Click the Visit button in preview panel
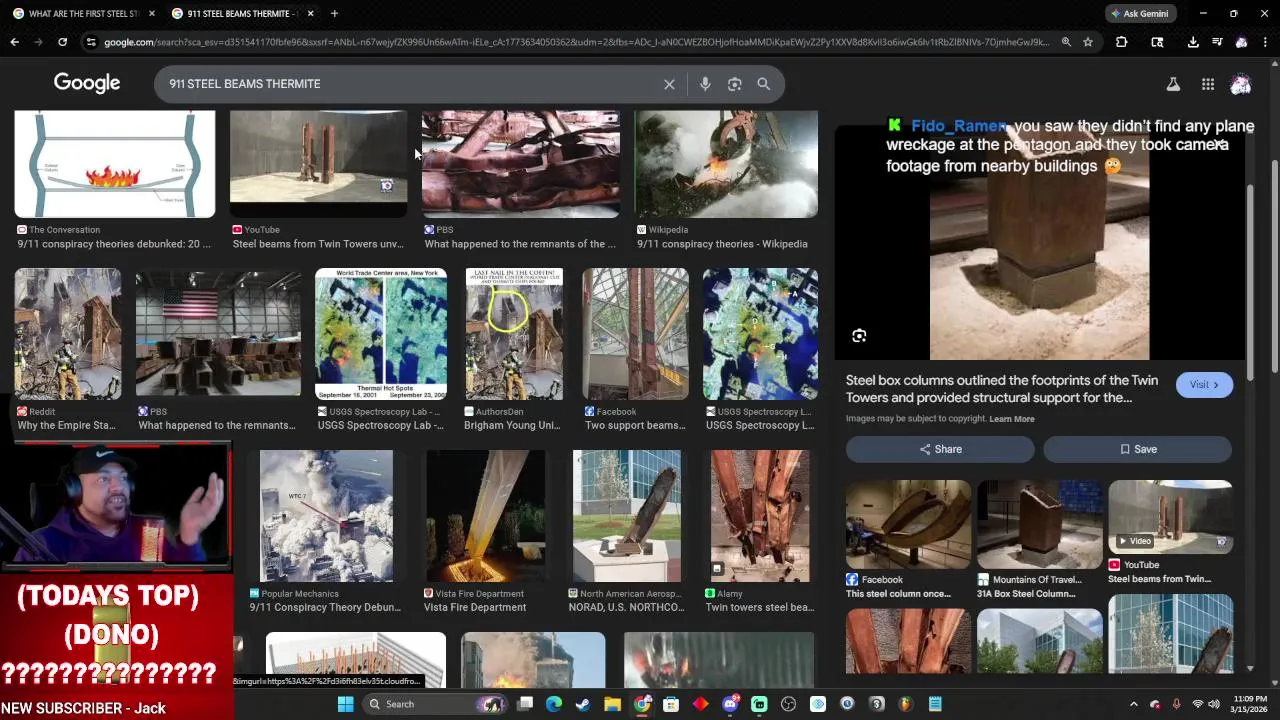This screenshot has height=720, width=1280. (x=1204, y=385)
